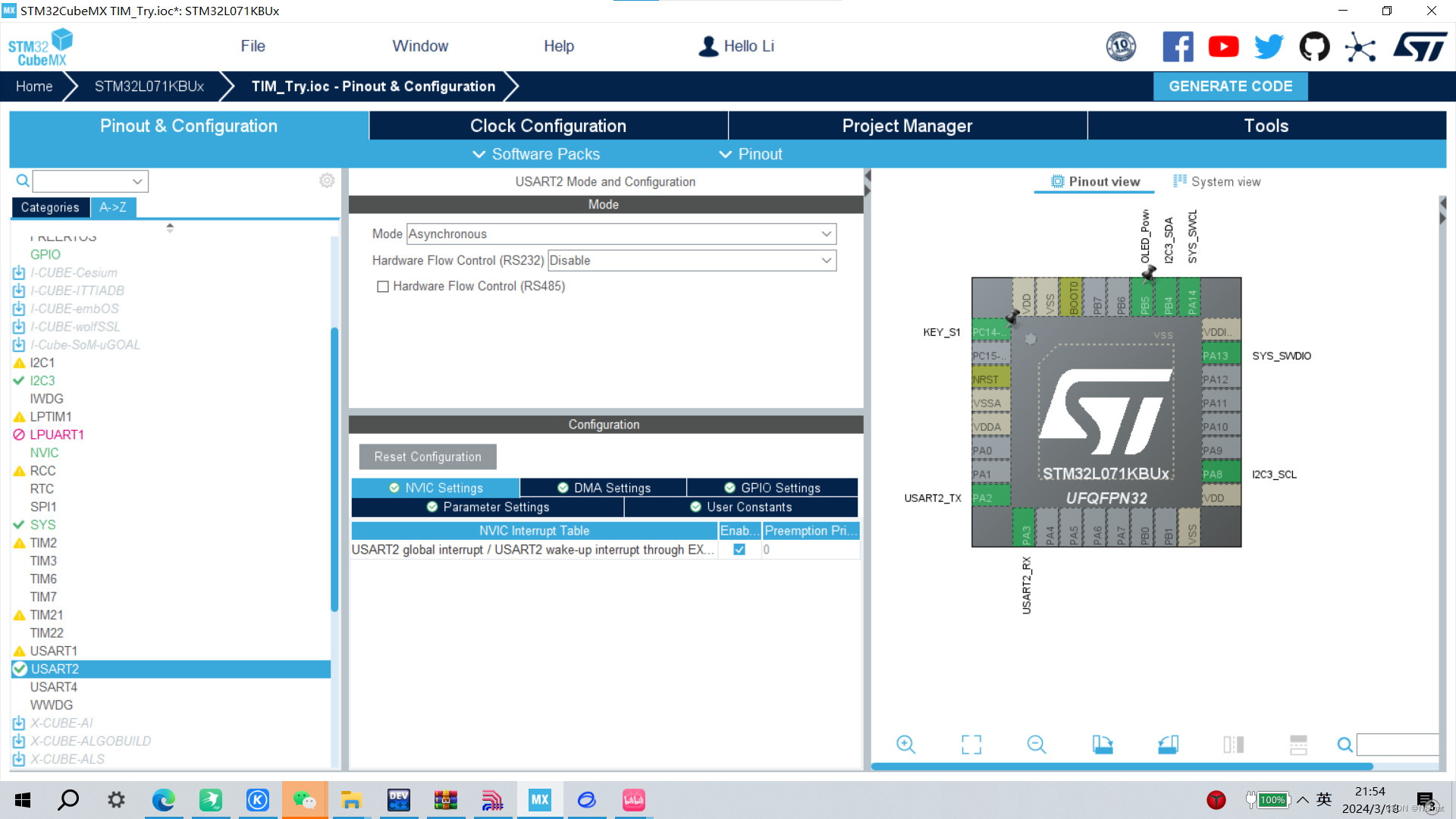
Task: Click the pin search magnifier icon
Action: (1345, 745)
